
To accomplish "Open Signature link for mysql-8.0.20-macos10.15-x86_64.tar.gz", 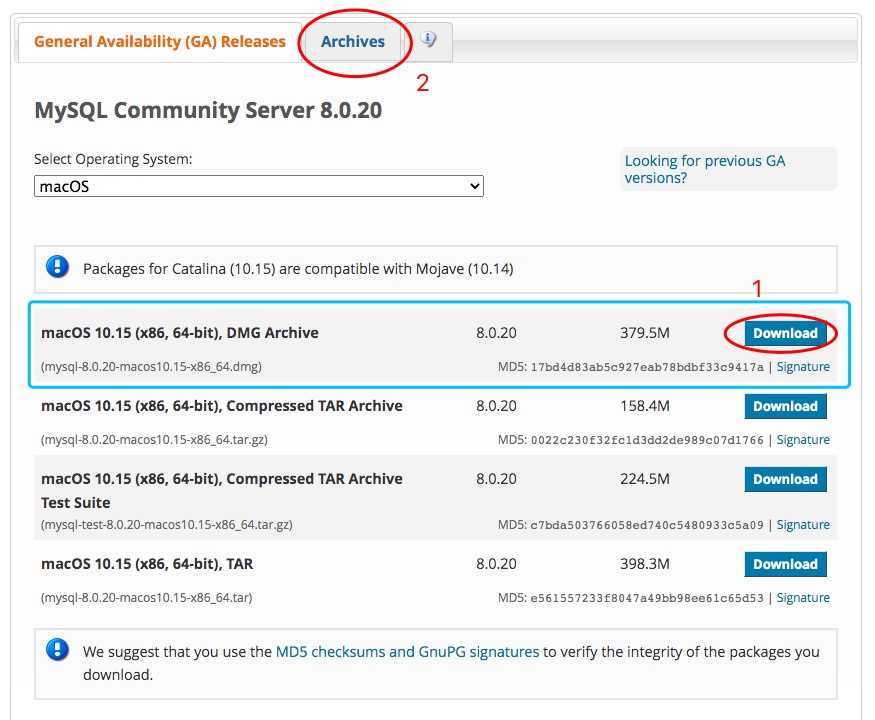I will [803, 440].
